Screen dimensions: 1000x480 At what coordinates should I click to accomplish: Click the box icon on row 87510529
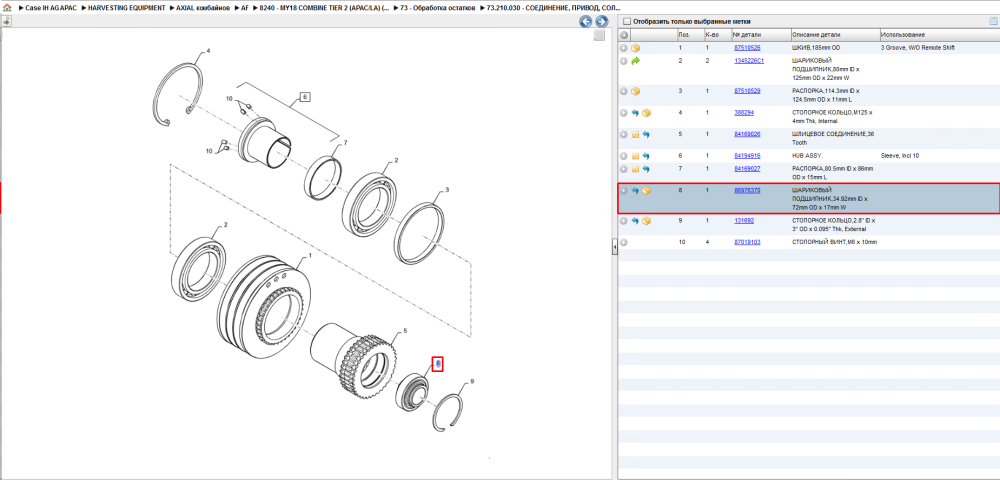click(x=635, y=91)
